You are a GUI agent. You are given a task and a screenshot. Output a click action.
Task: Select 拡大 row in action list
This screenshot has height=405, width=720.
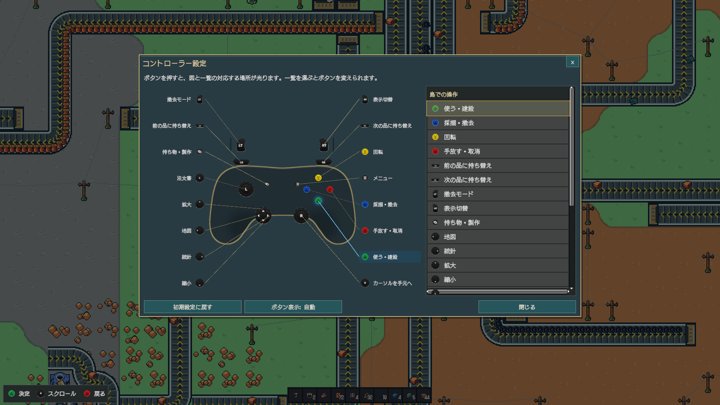pyautogui.click(x=498, y=265)
